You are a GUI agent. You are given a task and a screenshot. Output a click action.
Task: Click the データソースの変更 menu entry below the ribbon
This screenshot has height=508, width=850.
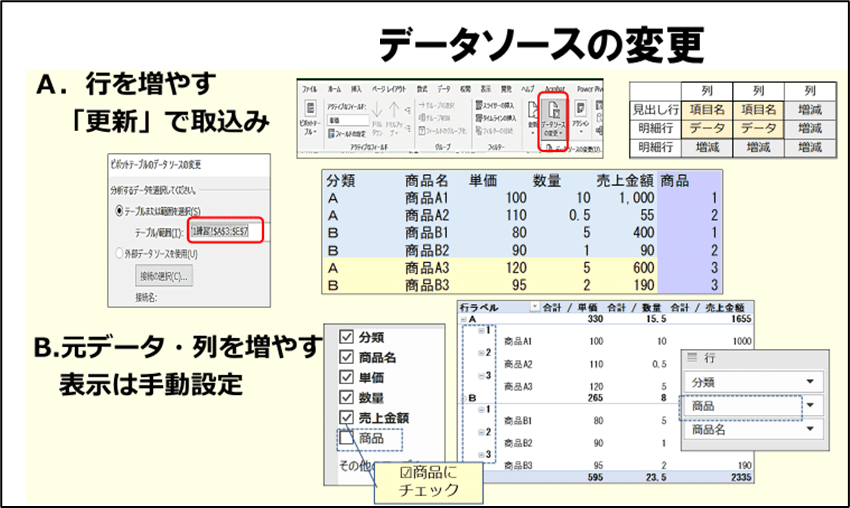(572, 149)
